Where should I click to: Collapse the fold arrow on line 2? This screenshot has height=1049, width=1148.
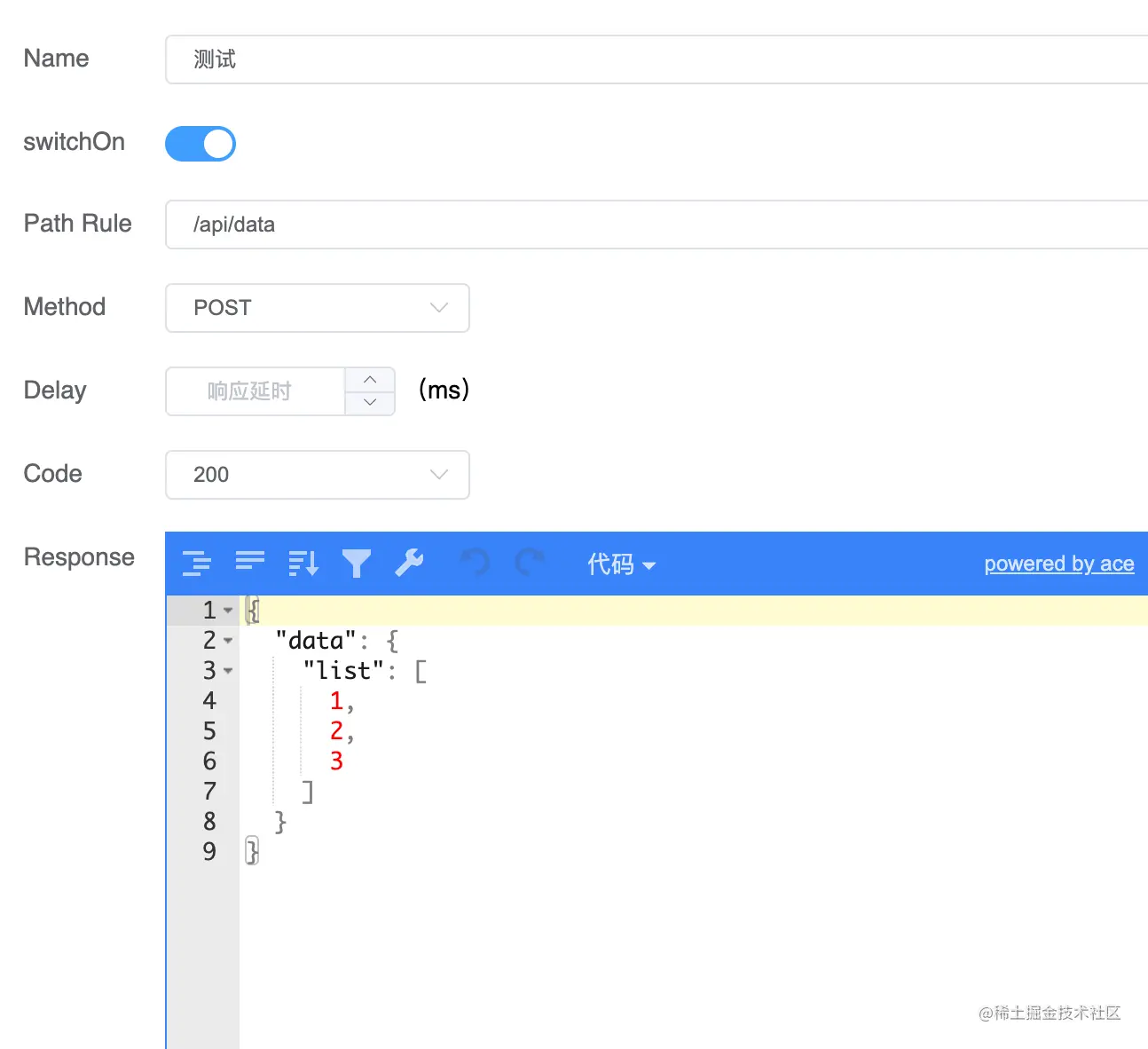coord(228,641)
